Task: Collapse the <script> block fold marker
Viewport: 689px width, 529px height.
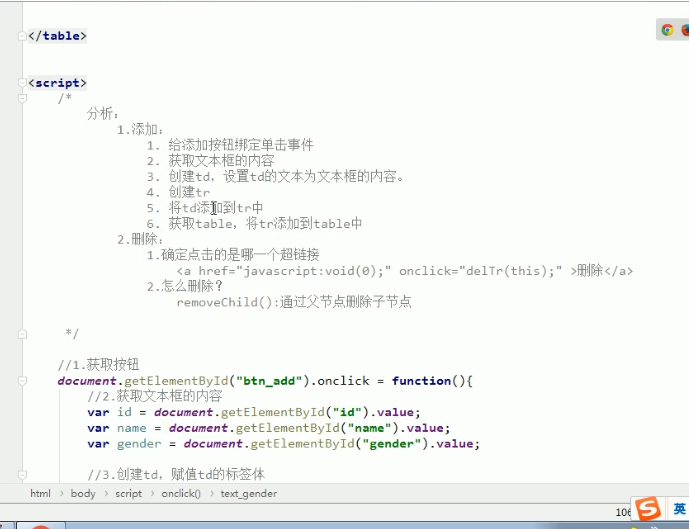Action: click(22, 83)
